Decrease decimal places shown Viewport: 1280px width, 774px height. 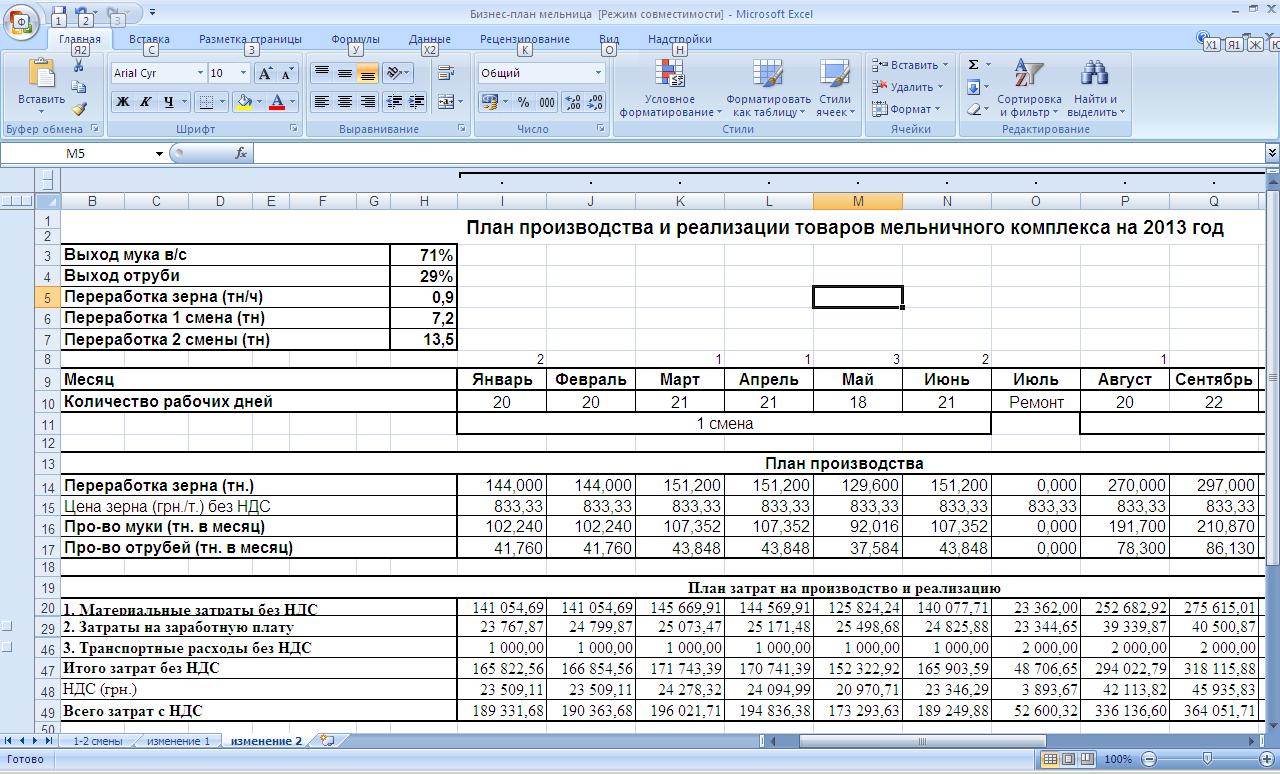click(596, 102)
